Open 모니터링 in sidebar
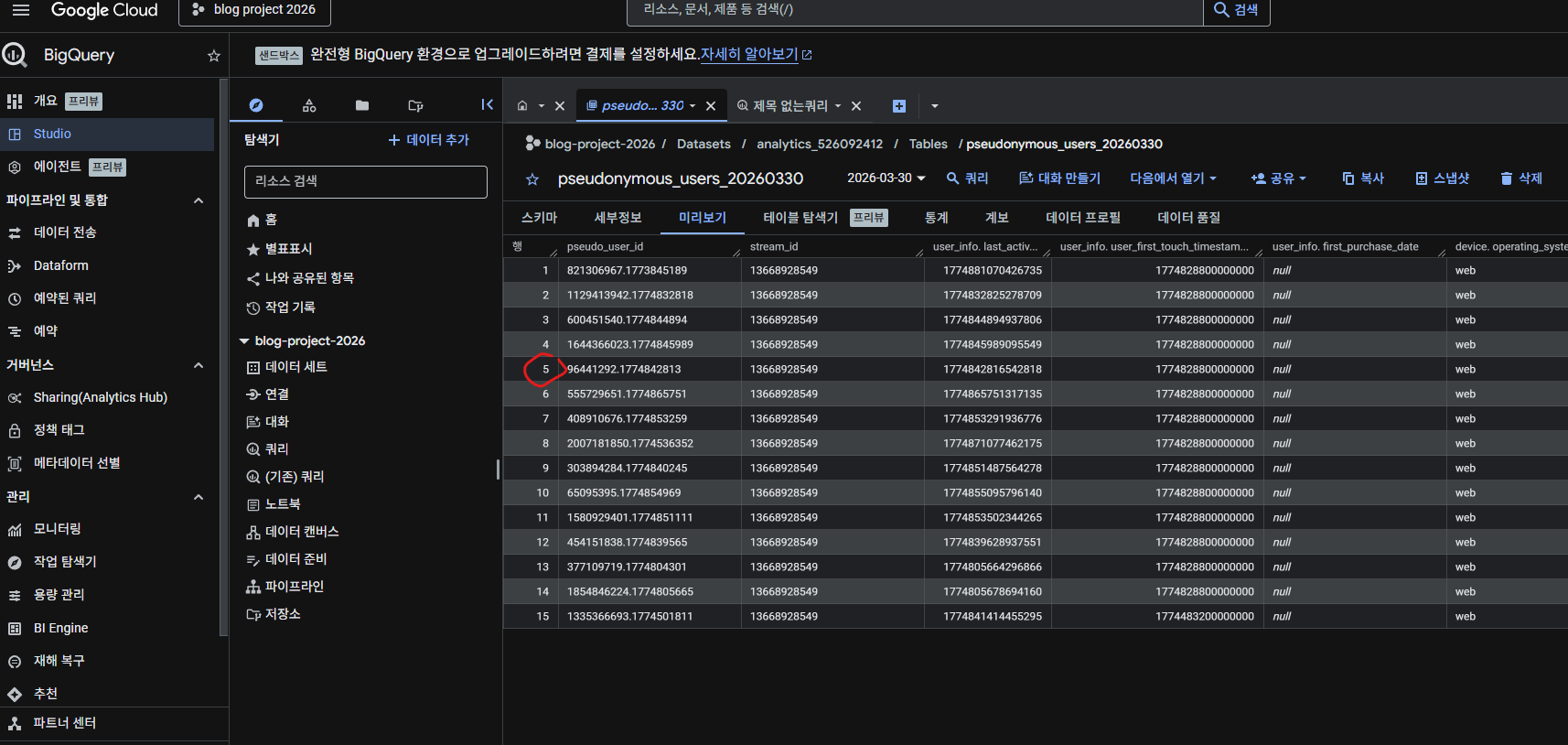 [57, 529]
